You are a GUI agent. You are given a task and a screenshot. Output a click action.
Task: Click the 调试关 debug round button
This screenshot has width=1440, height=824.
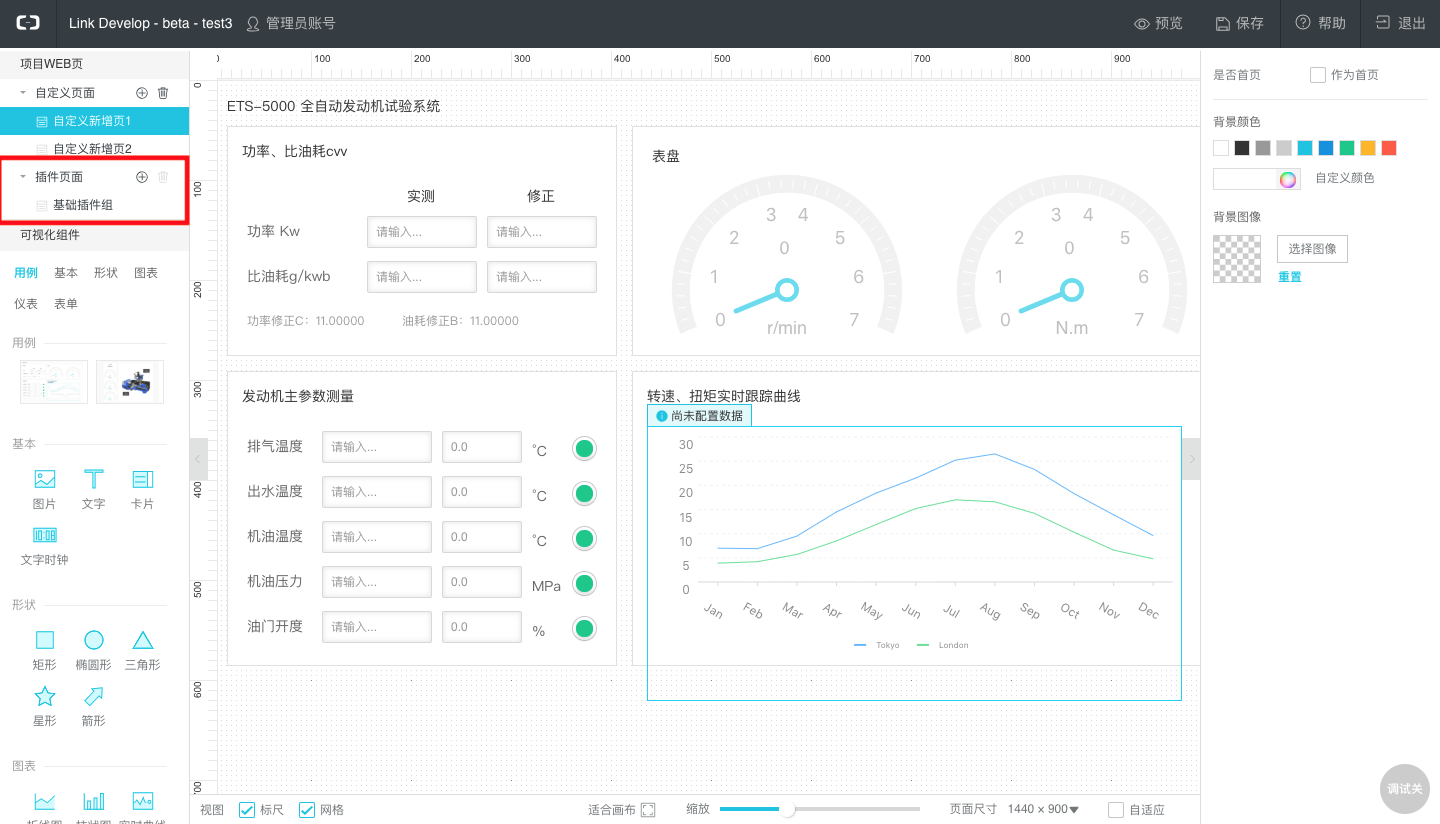tap(1404, 788)
